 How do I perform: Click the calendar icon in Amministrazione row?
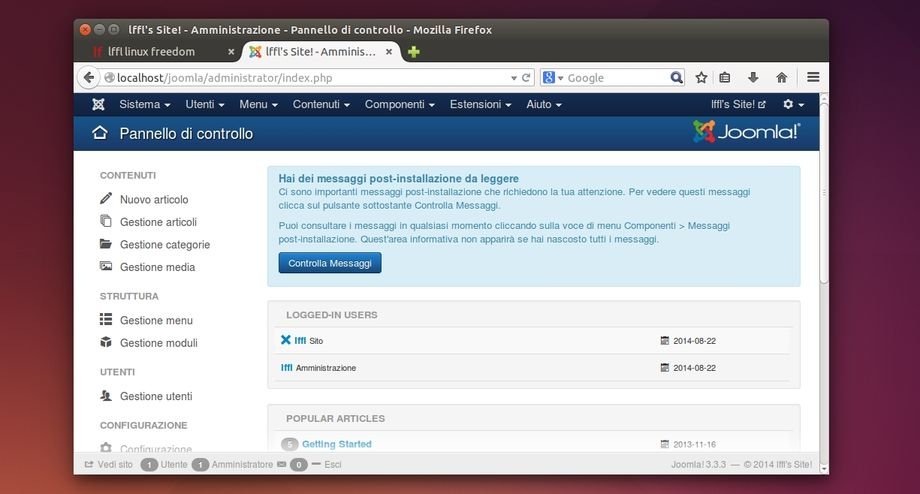pyautogui.click(x=664, y=367)
